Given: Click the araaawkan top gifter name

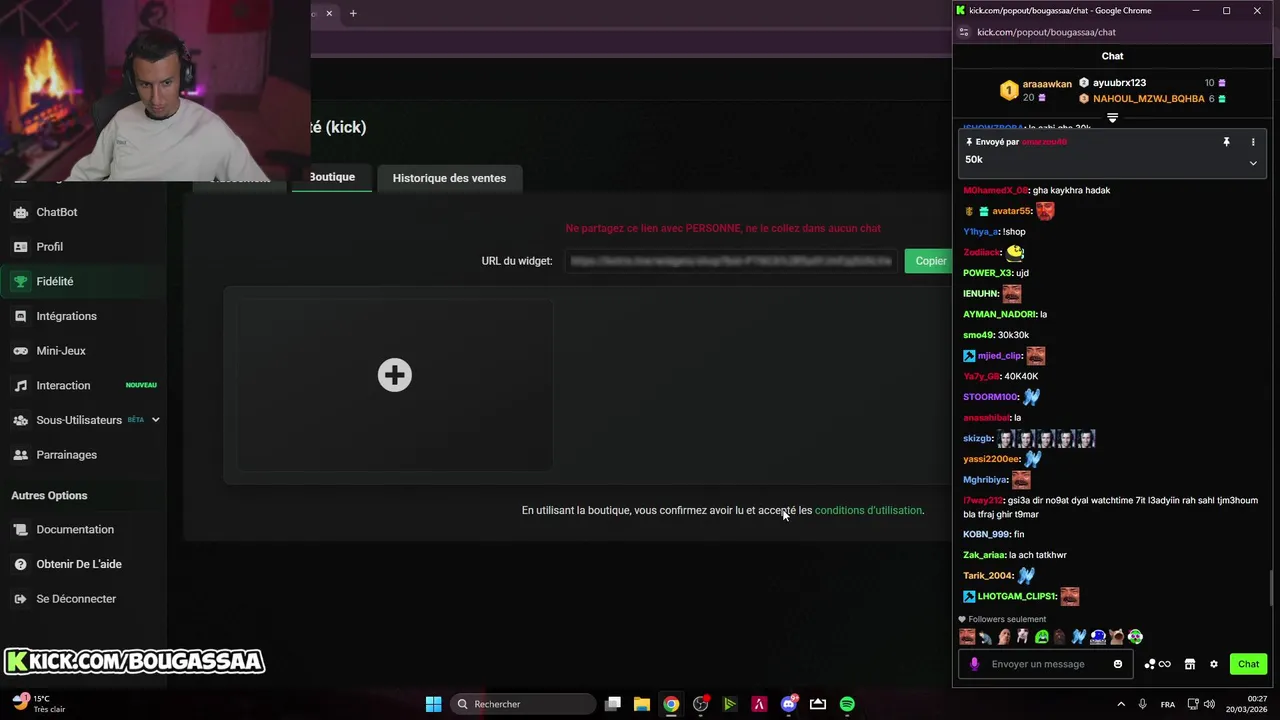Looking at the screenshot, I should (1047, 84).
